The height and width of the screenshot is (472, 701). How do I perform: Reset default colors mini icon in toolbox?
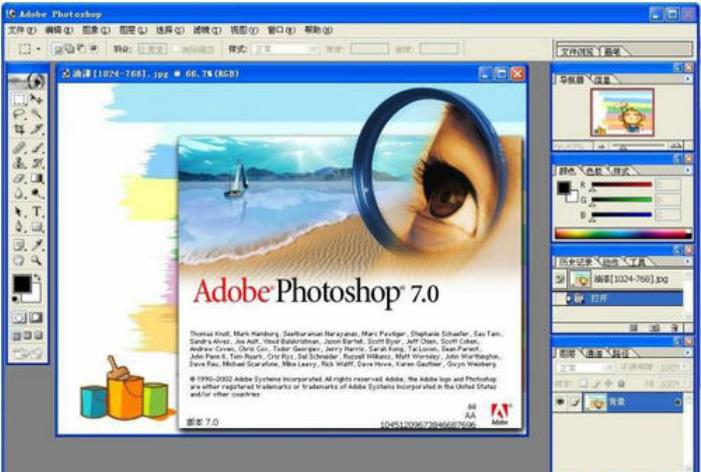[16, 298]
